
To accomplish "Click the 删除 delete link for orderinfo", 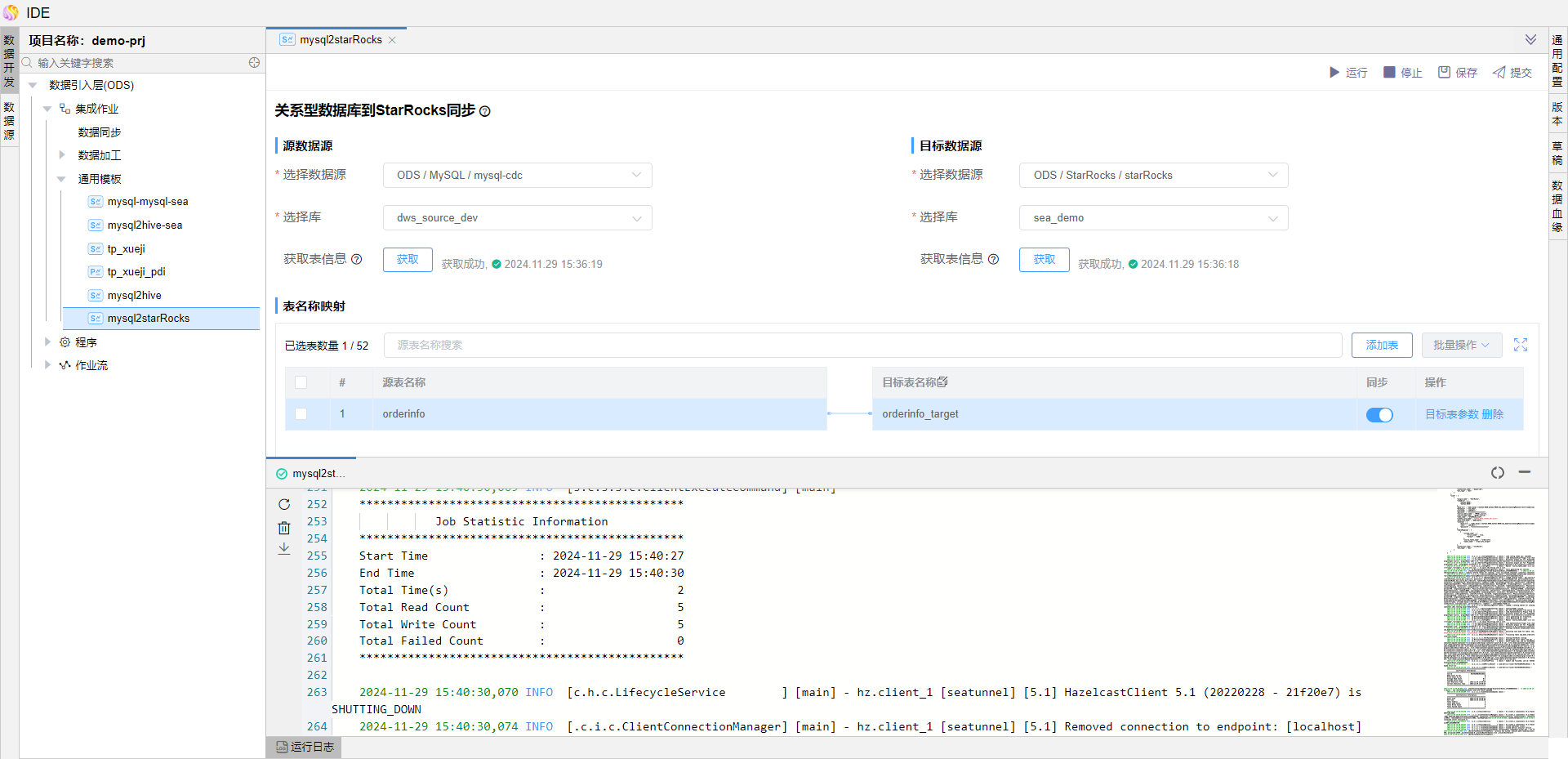I will [x=1492, y=414].
